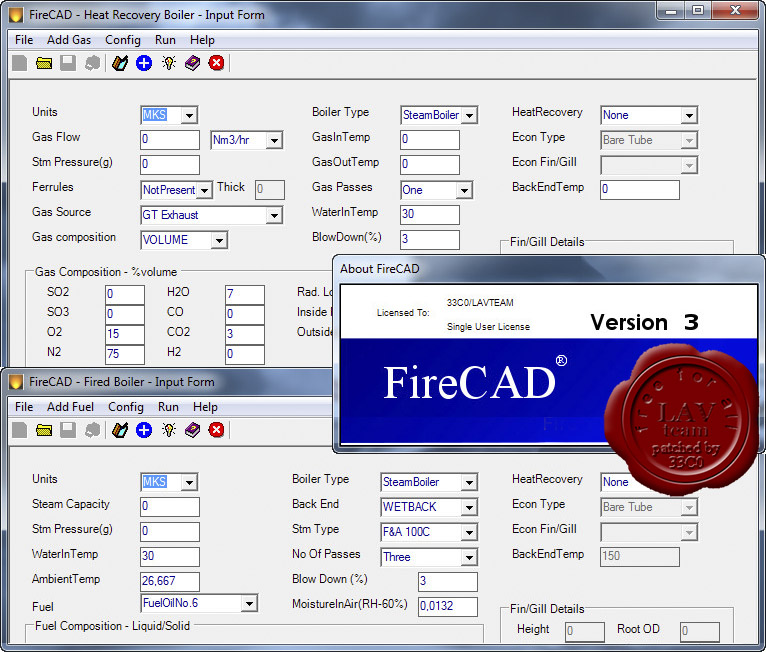Click GasInTemp input field
This screenshot has width=766, height=652.
(x=429, y=140)
